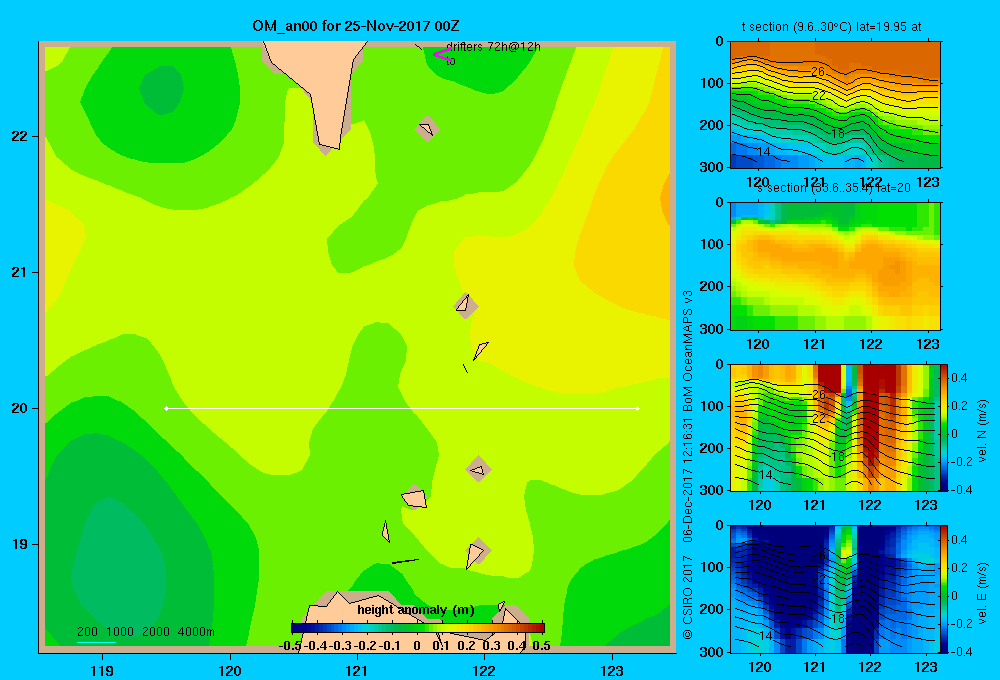The width and height of the screenshot is (1000, 680).
Task: Click longitude label 119 on main map
Action: coord(102,670)
